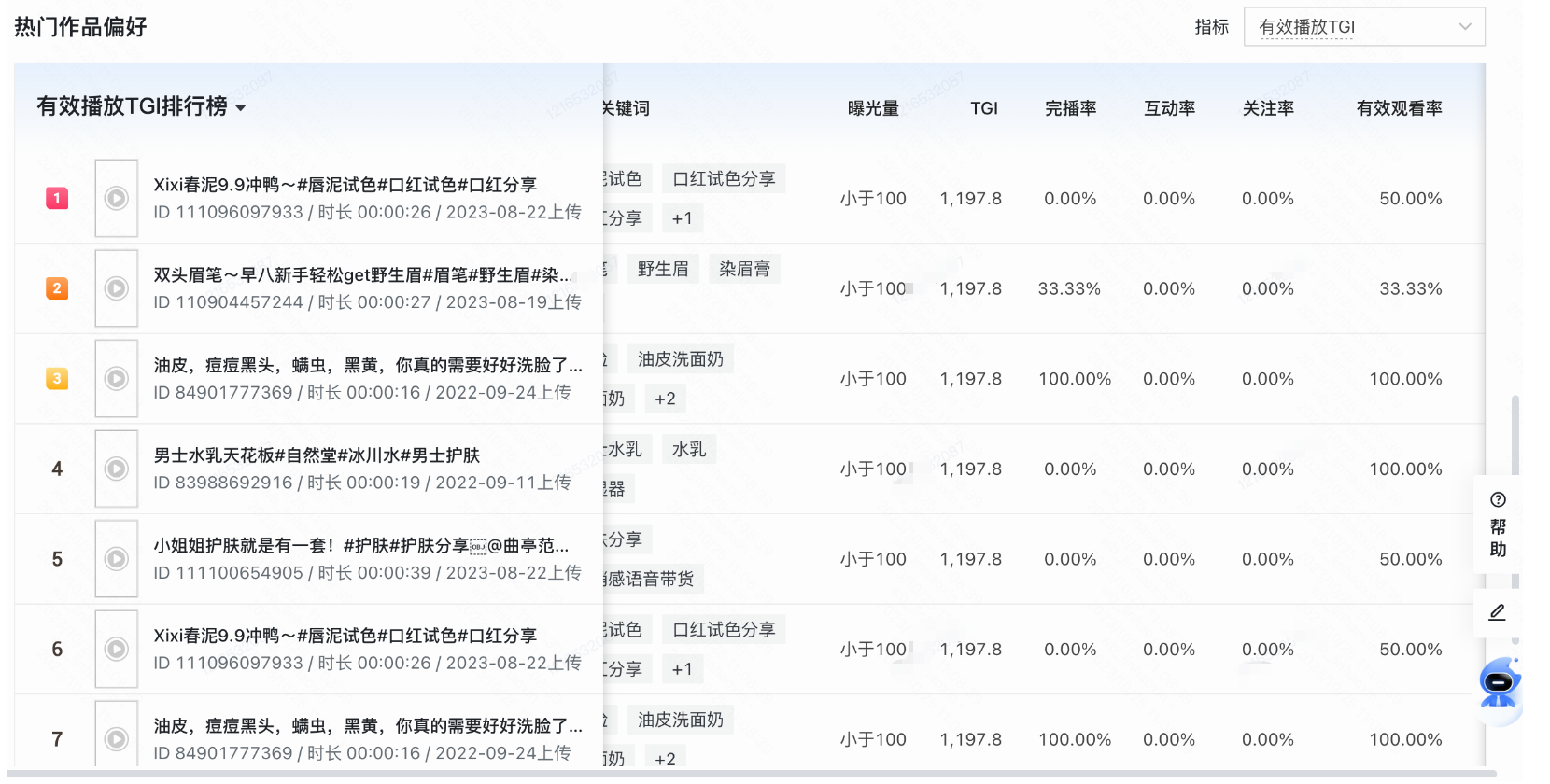Click the 口红试色分享 tag in row 6

[724, 629]
